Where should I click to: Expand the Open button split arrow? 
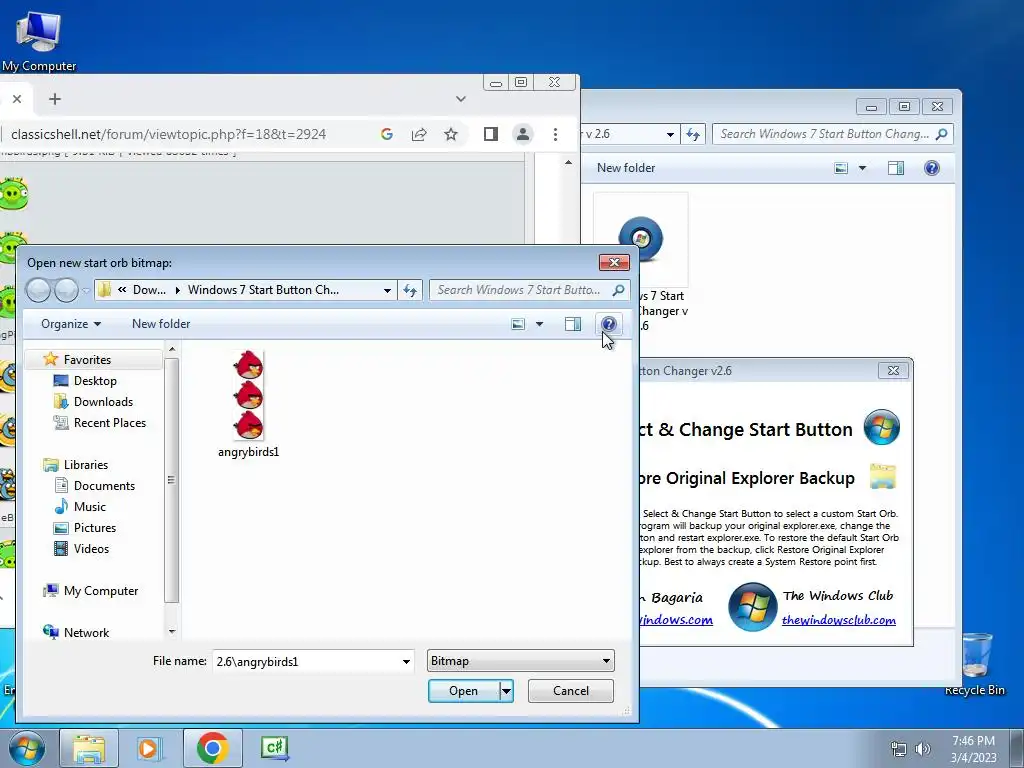pos(506,691)
